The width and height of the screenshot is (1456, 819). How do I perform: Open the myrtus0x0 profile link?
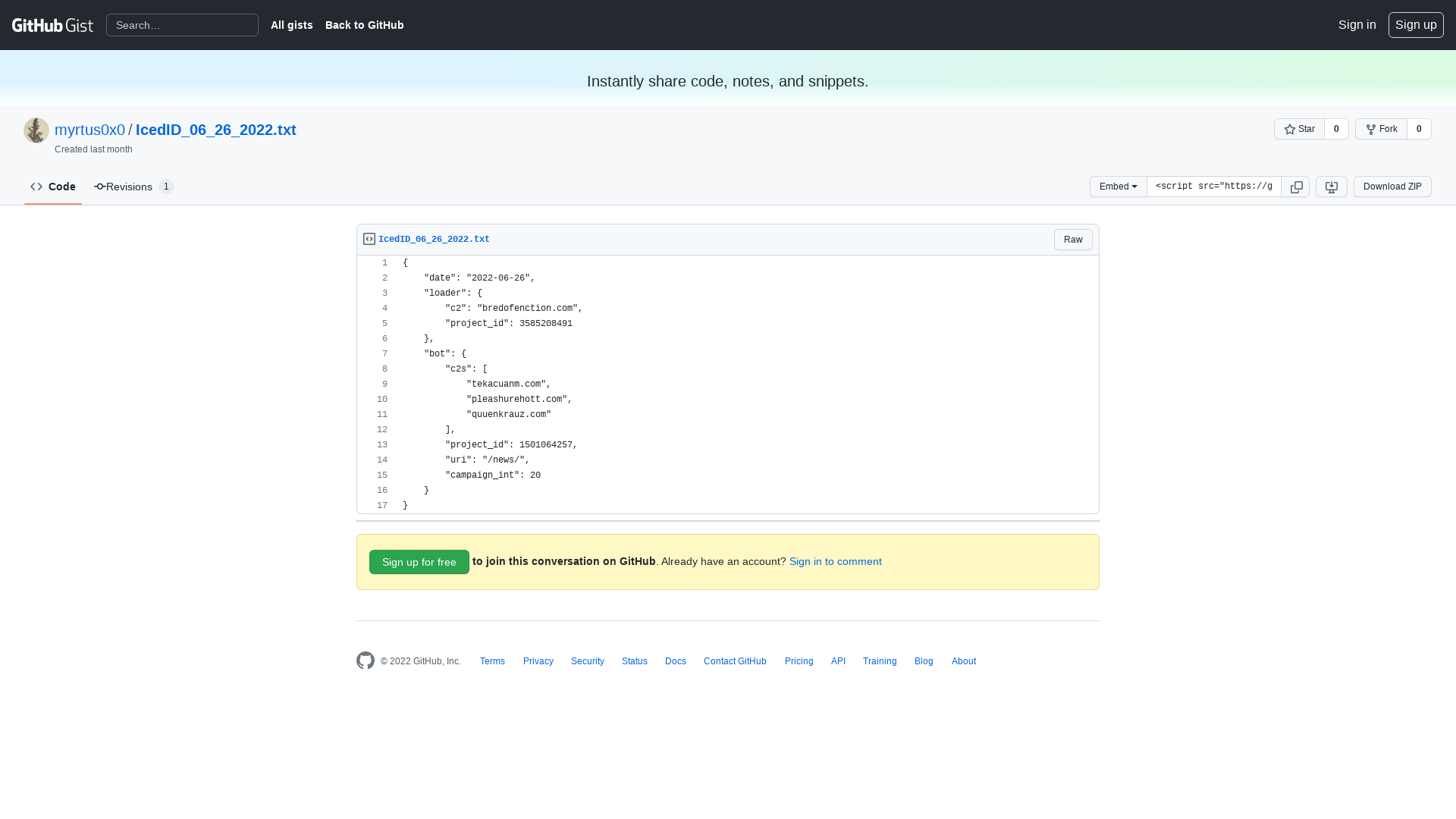click(89, 130)
